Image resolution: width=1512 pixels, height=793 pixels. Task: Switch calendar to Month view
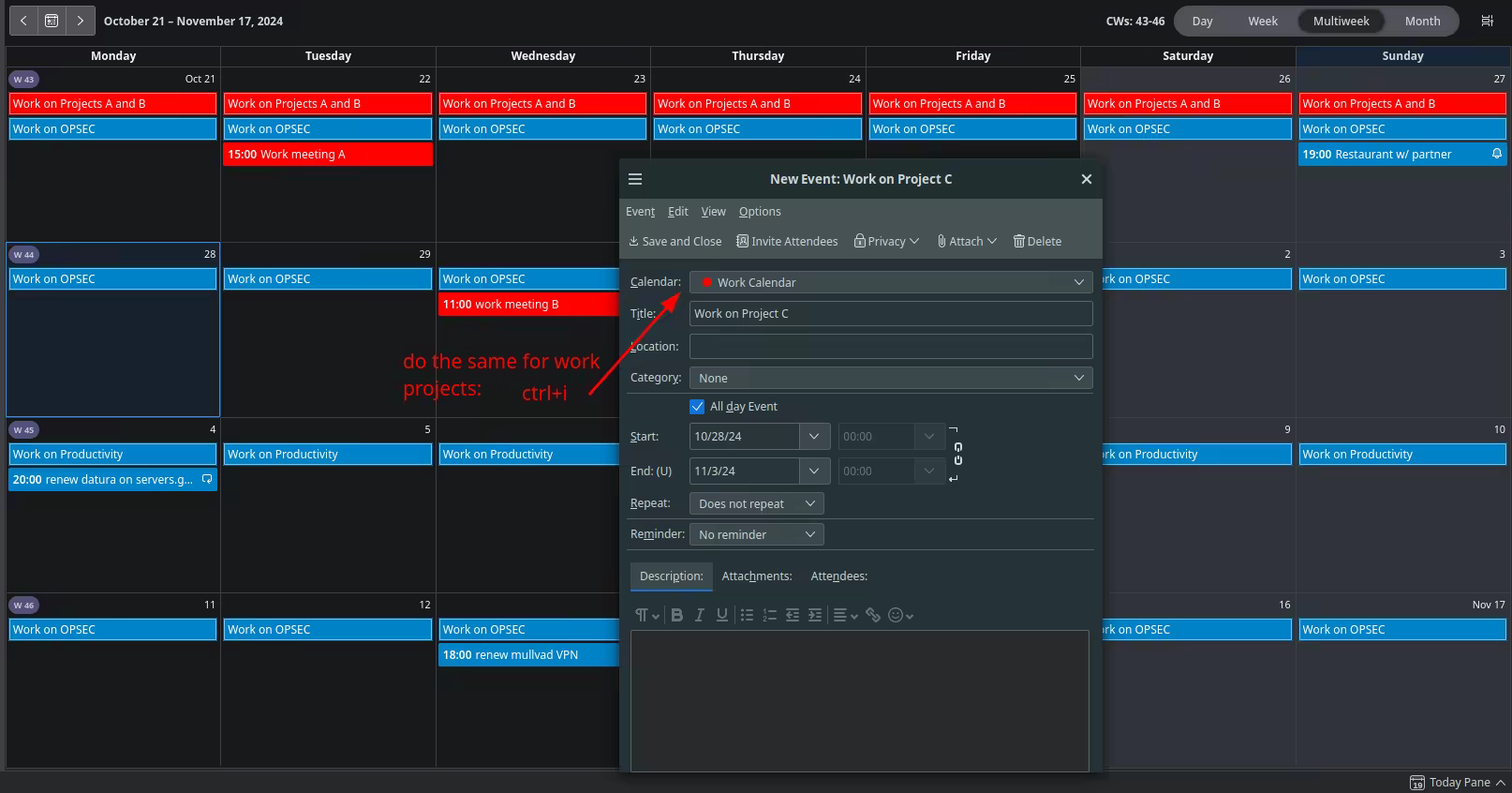[x=1422, y=21]
